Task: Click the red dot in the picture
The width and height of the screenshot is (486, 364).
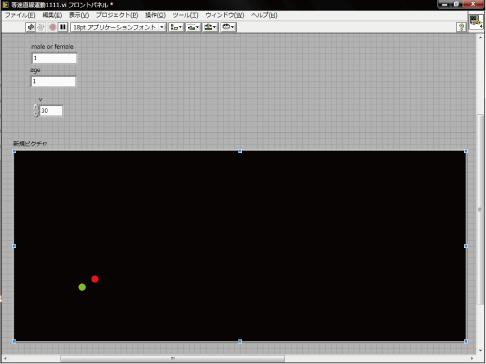Action: click(x=95, y=279)
